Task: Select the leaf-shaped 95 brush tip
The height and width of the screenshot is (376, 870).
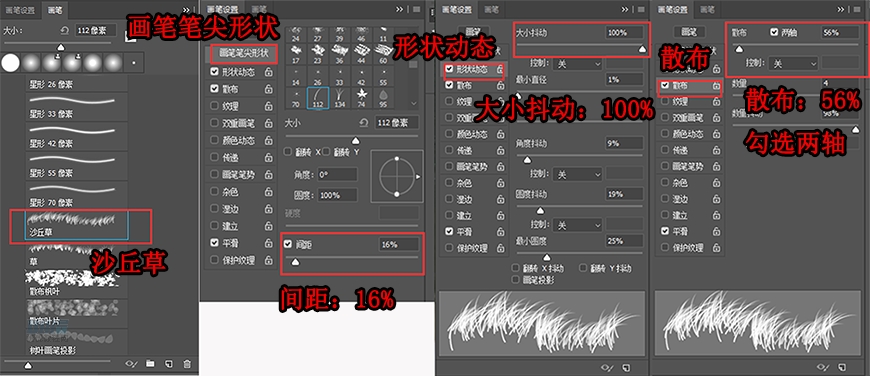Action: [383, 96]
